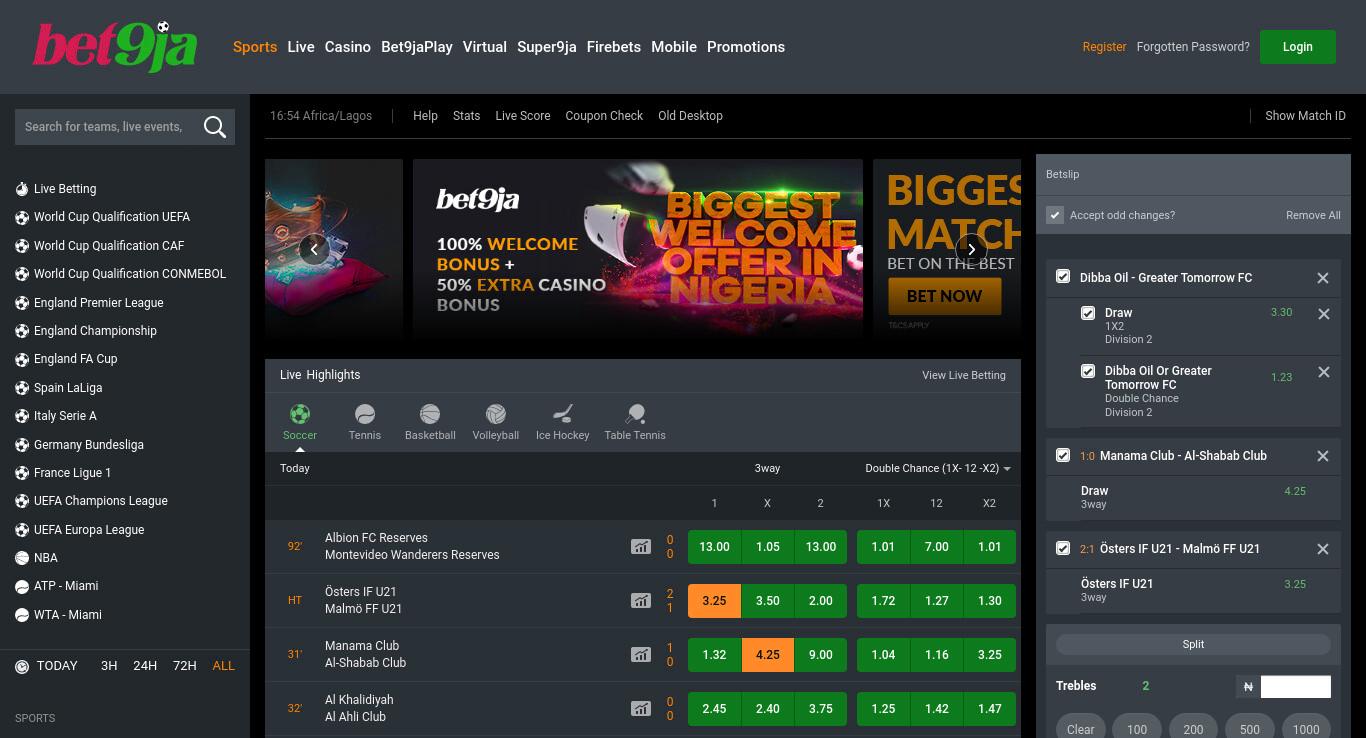The width and height of the screenshot is (1366, 738).
Task: Open stats icon for Al Khalidiyah match
Action: pos(640,708)
